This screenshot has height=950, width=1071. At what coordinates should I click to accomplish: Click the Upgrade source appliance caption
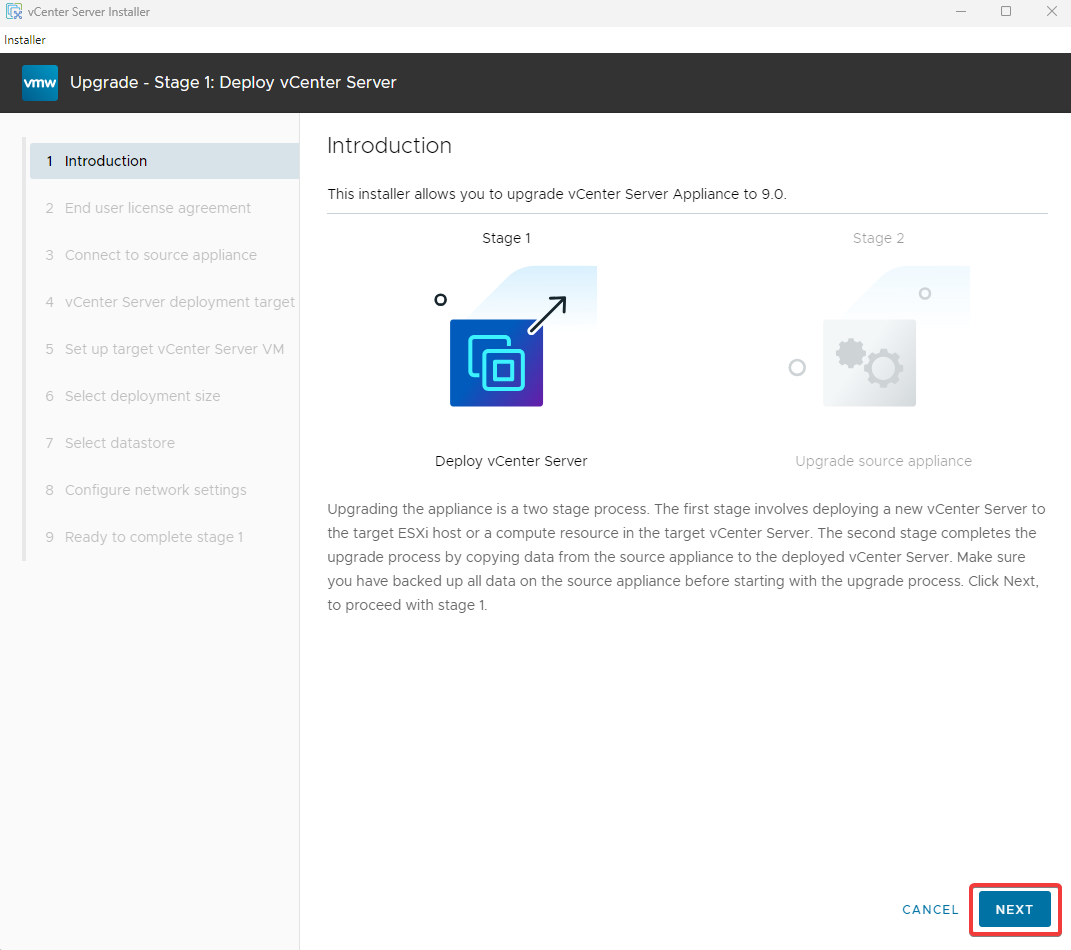[x=883, y=461]
